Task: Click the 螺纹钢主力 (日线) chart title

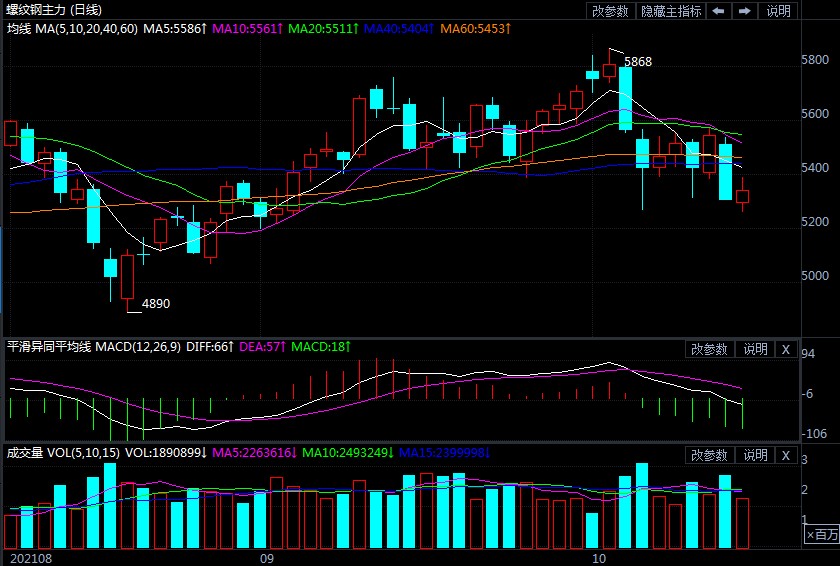Action: (48, 9)
